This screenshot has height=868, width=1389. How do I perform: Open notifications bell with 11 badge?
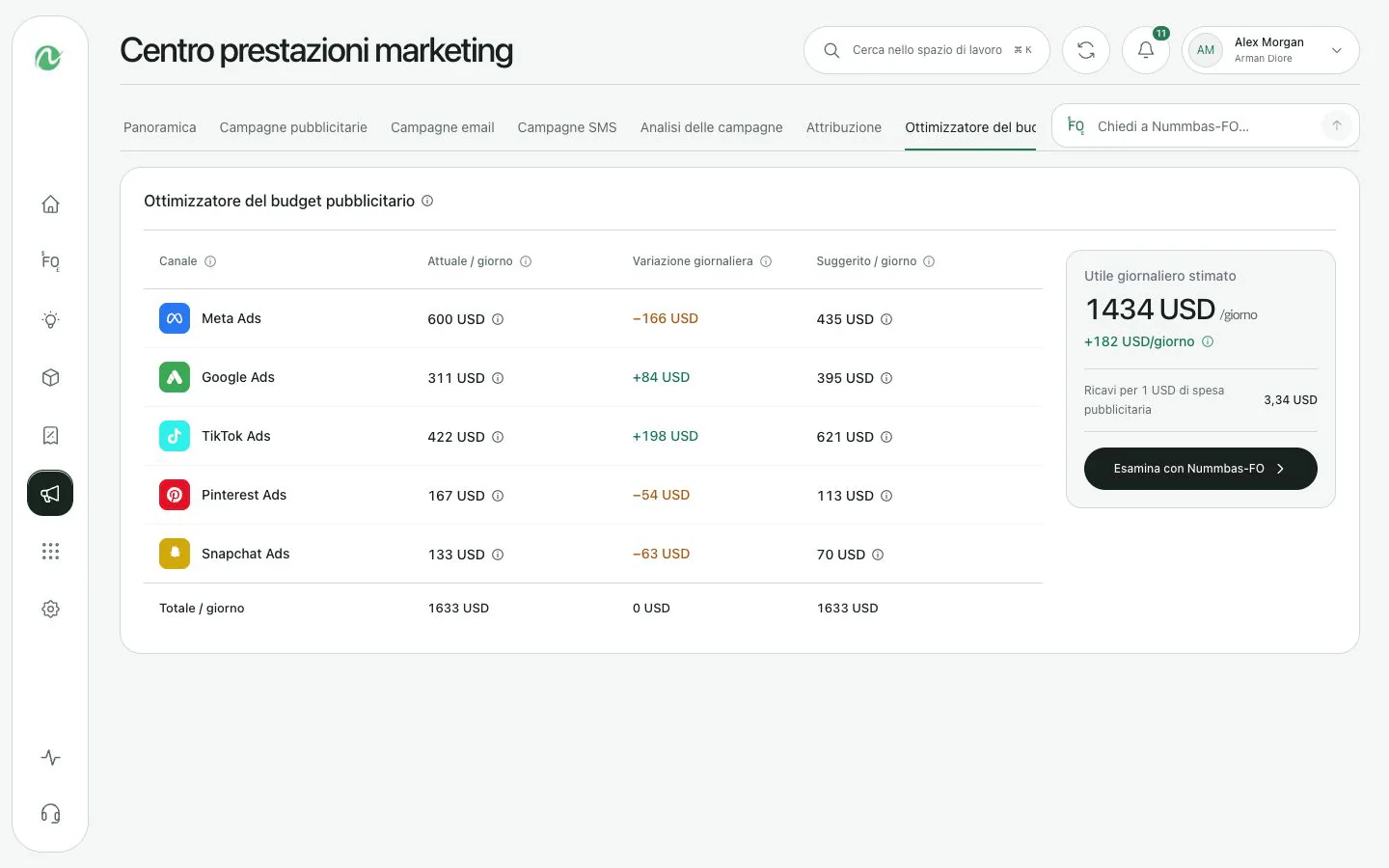1146,50
